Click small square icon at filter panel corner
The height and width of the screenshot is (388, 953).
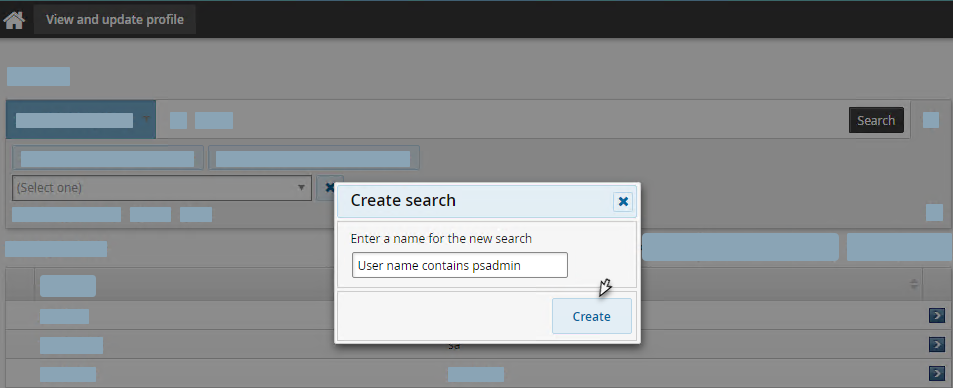point(934,213)
